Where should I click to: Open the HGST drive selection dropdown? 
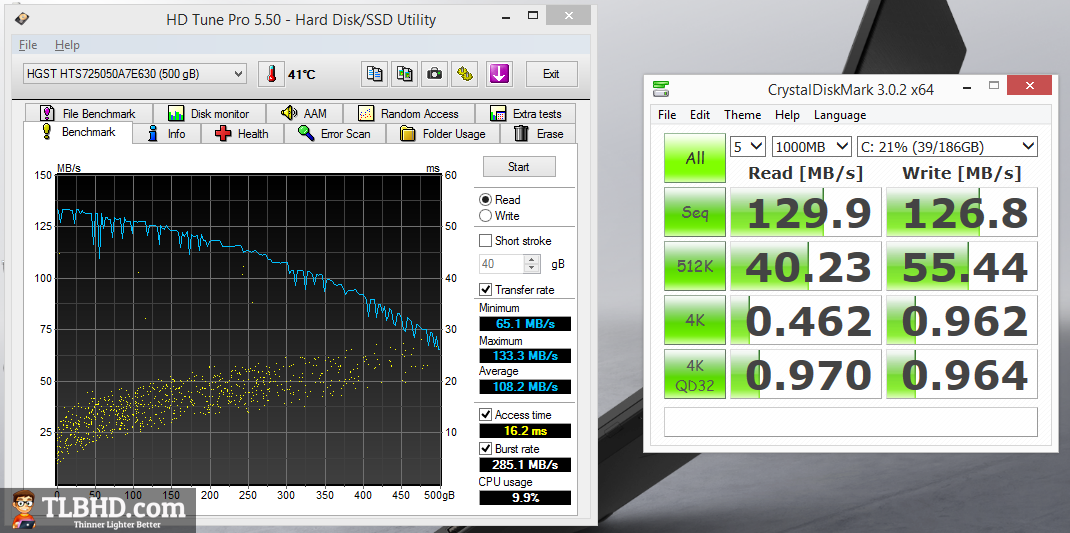(x=134, y=74)
